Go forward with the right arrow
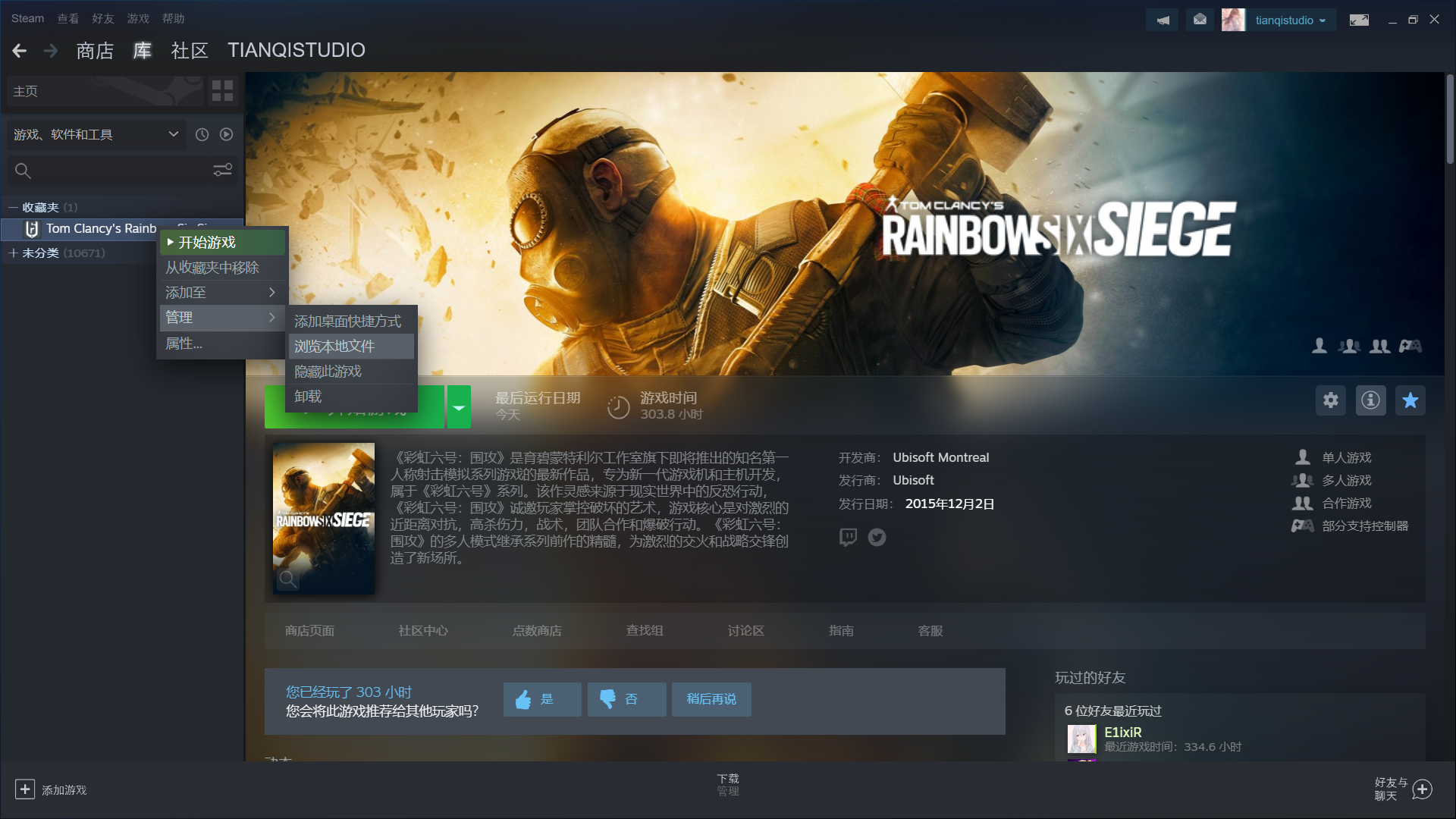This screenshot has width=1456, height=819. pos(51,51)
